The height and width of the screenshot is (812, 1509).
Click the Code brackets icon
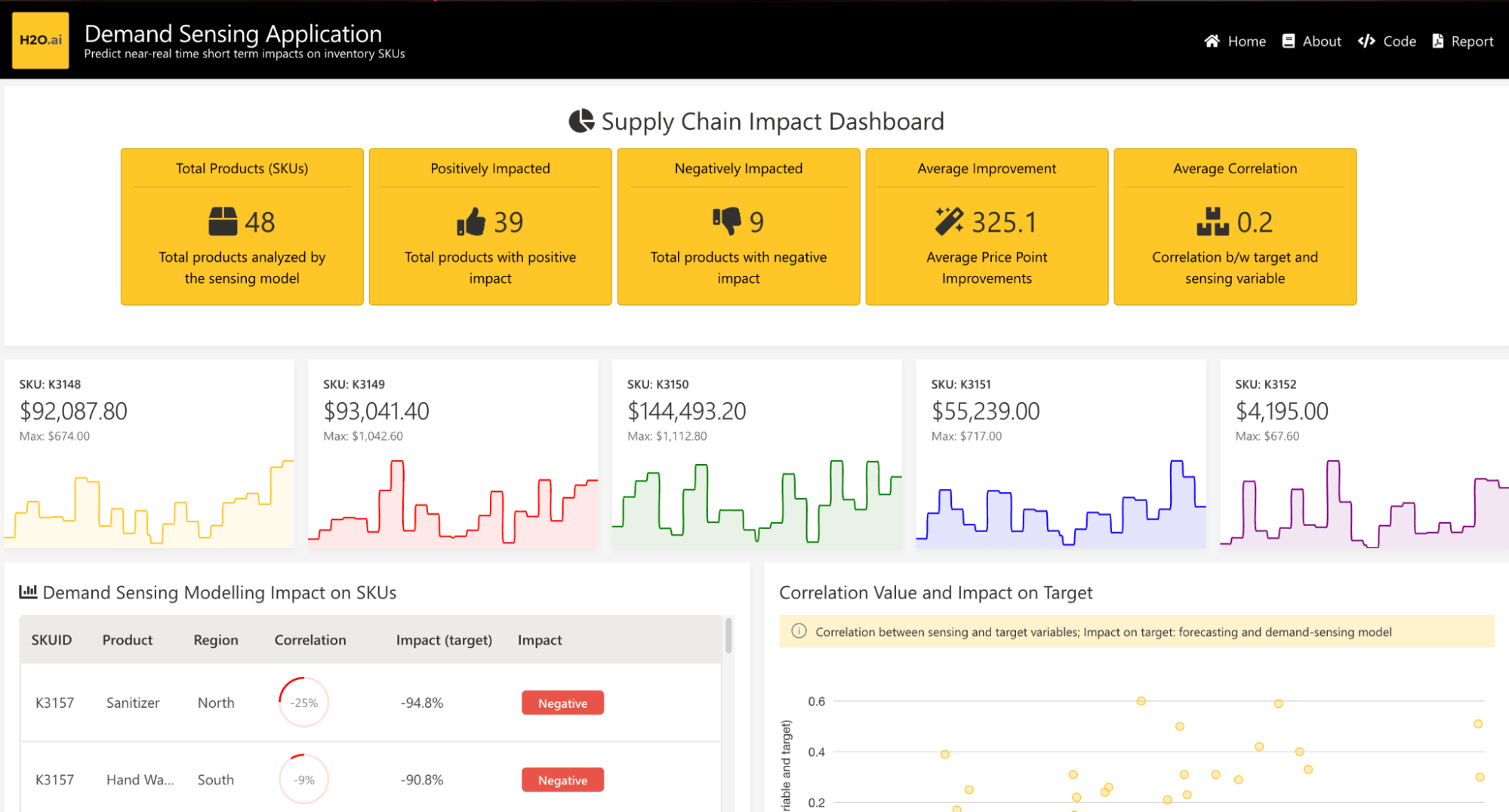click(x=1366, y=41)
